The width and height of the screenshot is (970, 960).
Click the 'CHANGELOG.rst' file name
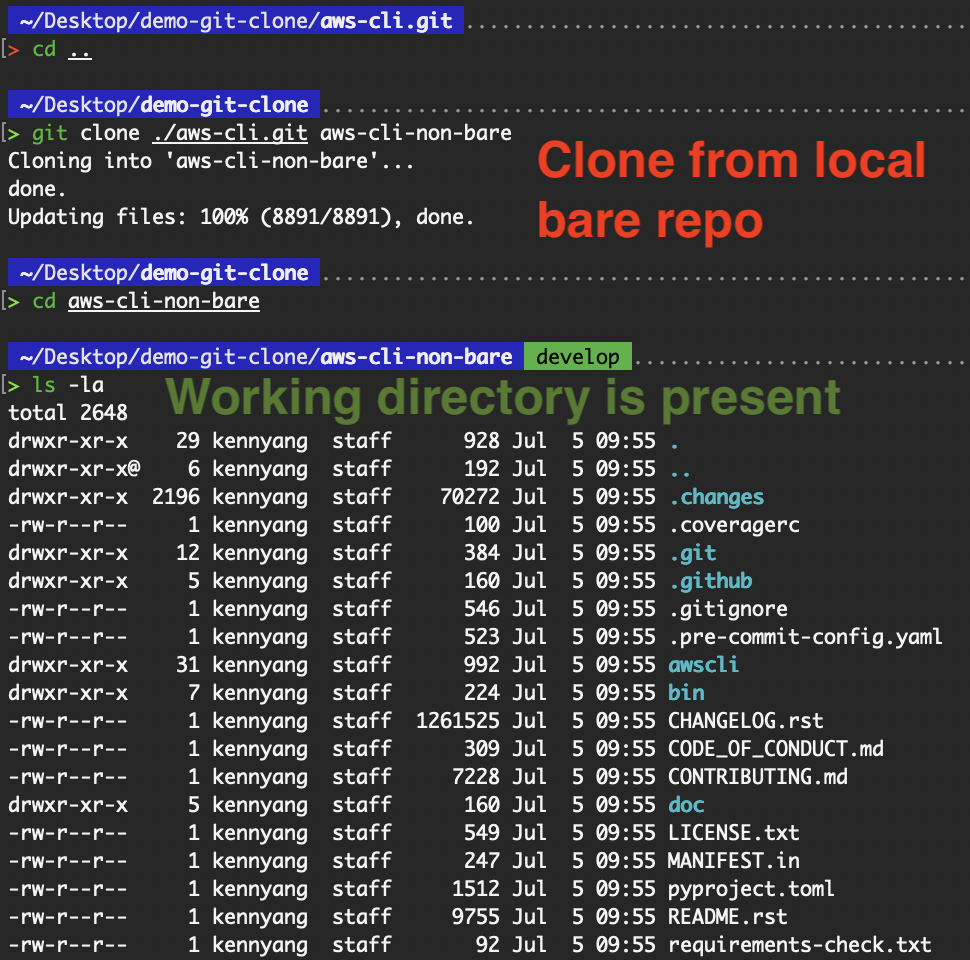(x=745, y=721)
